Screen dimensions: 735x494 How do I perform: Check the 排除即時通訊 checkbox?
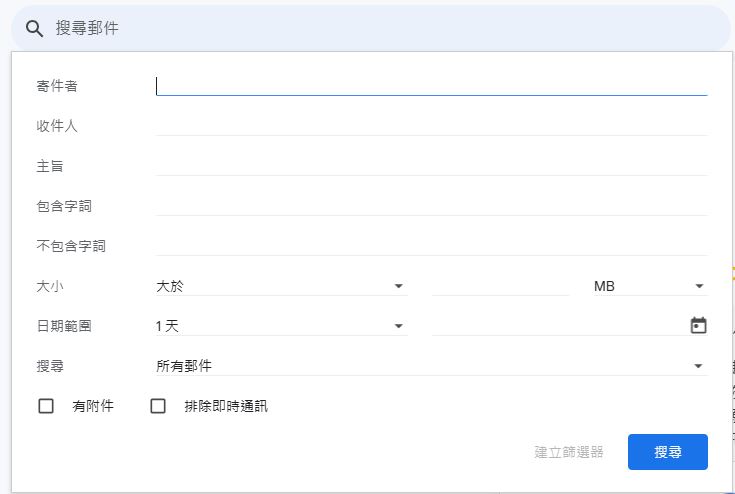[x=158, y=406]
